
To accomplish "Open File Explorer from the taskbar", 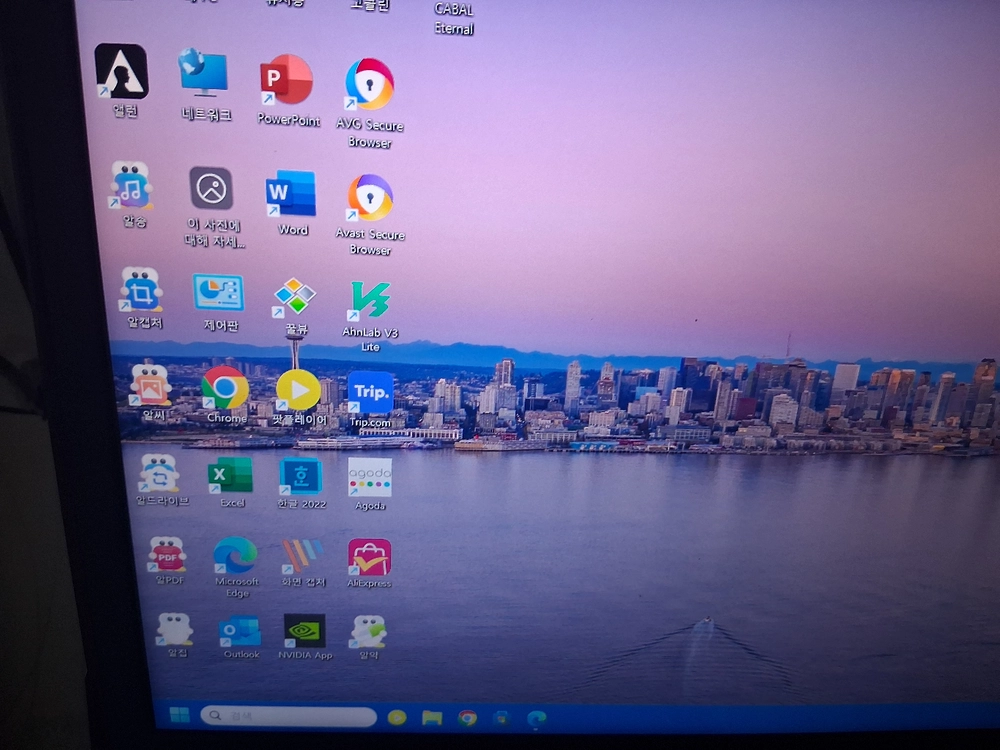I will pyautogui.click(x=432, y=718).
